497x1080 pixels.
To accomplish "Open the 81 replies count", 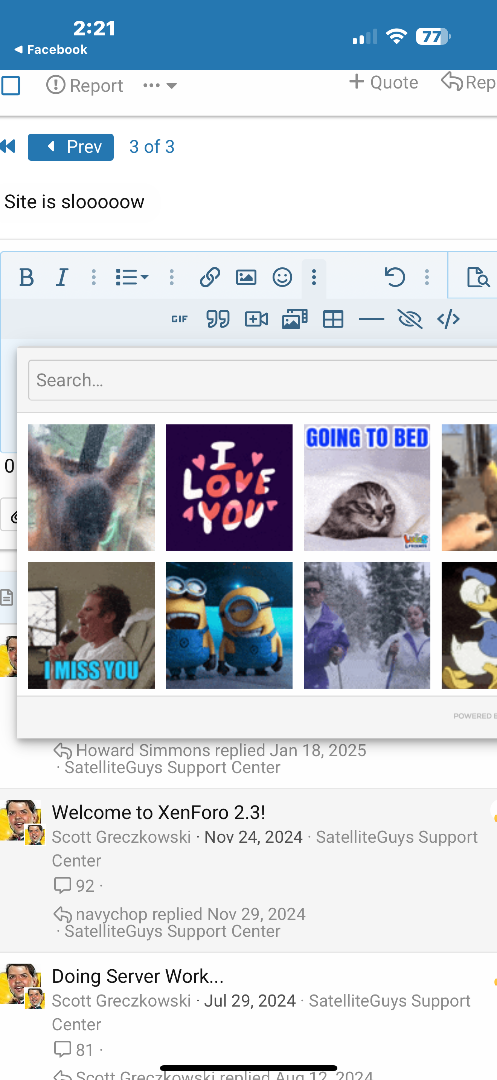I will point(74,1050).
